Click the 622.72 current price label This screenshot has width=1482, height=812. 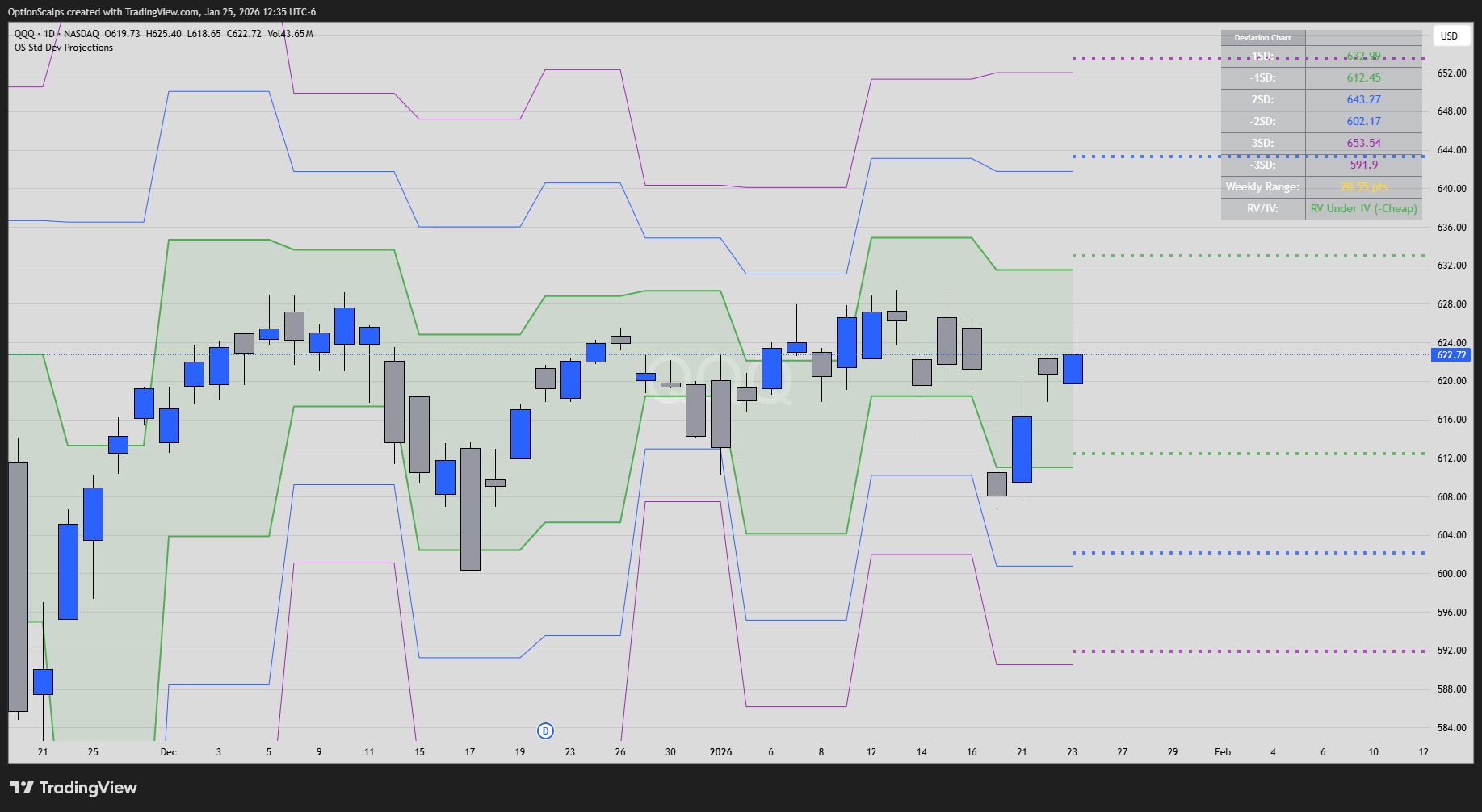(x=1451, y=355)
